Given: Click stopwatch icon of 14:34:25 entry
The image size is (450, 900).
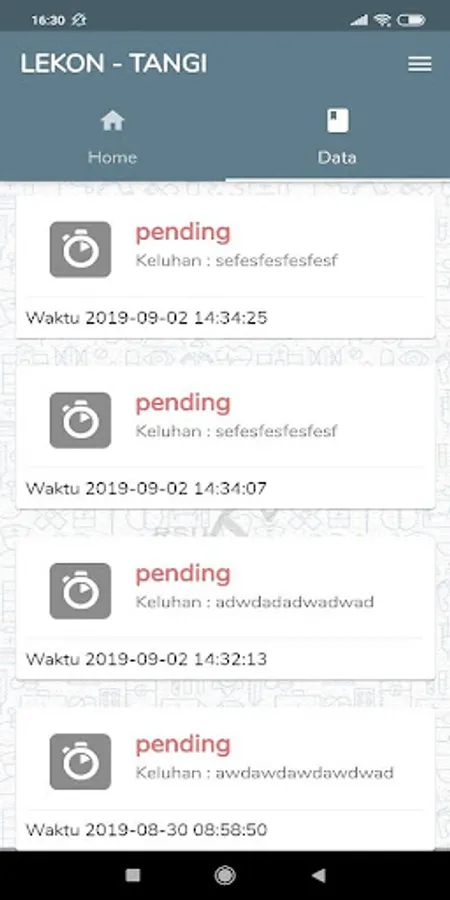Looking at the screenshot, I should tap(80, 249).
